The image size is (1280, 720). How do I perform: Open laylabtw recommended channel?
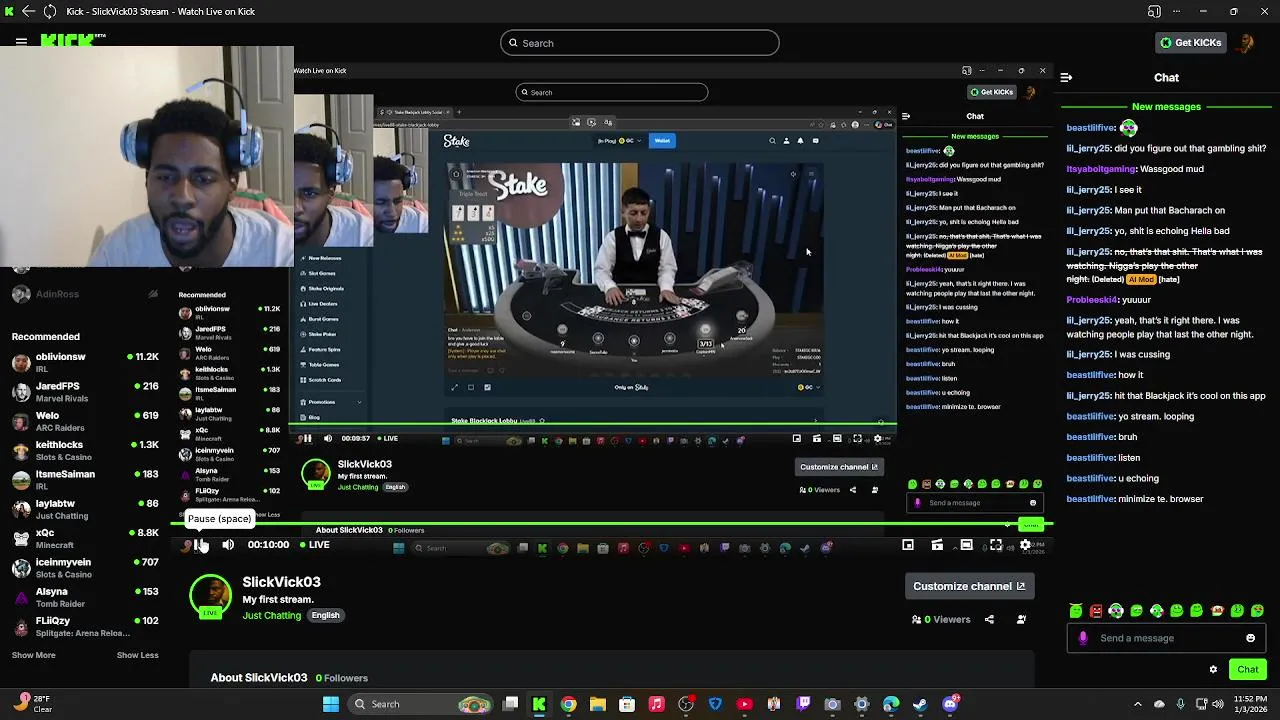click(85, 509)
